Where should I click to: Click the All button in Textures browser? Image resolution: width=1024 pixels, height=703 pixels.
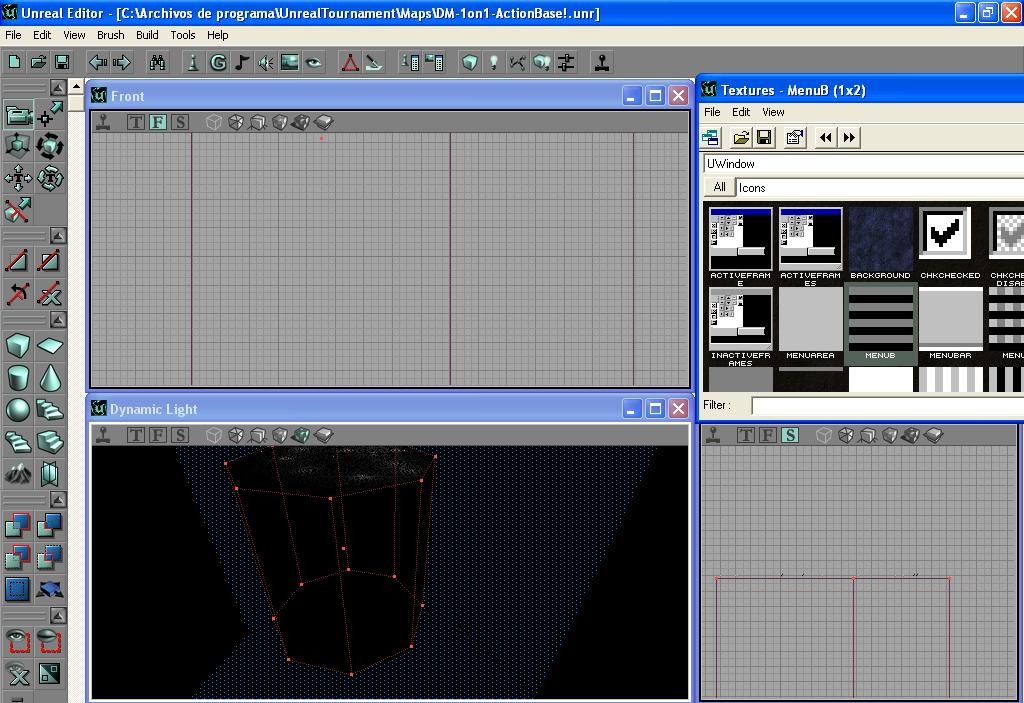tap(720, 187)
